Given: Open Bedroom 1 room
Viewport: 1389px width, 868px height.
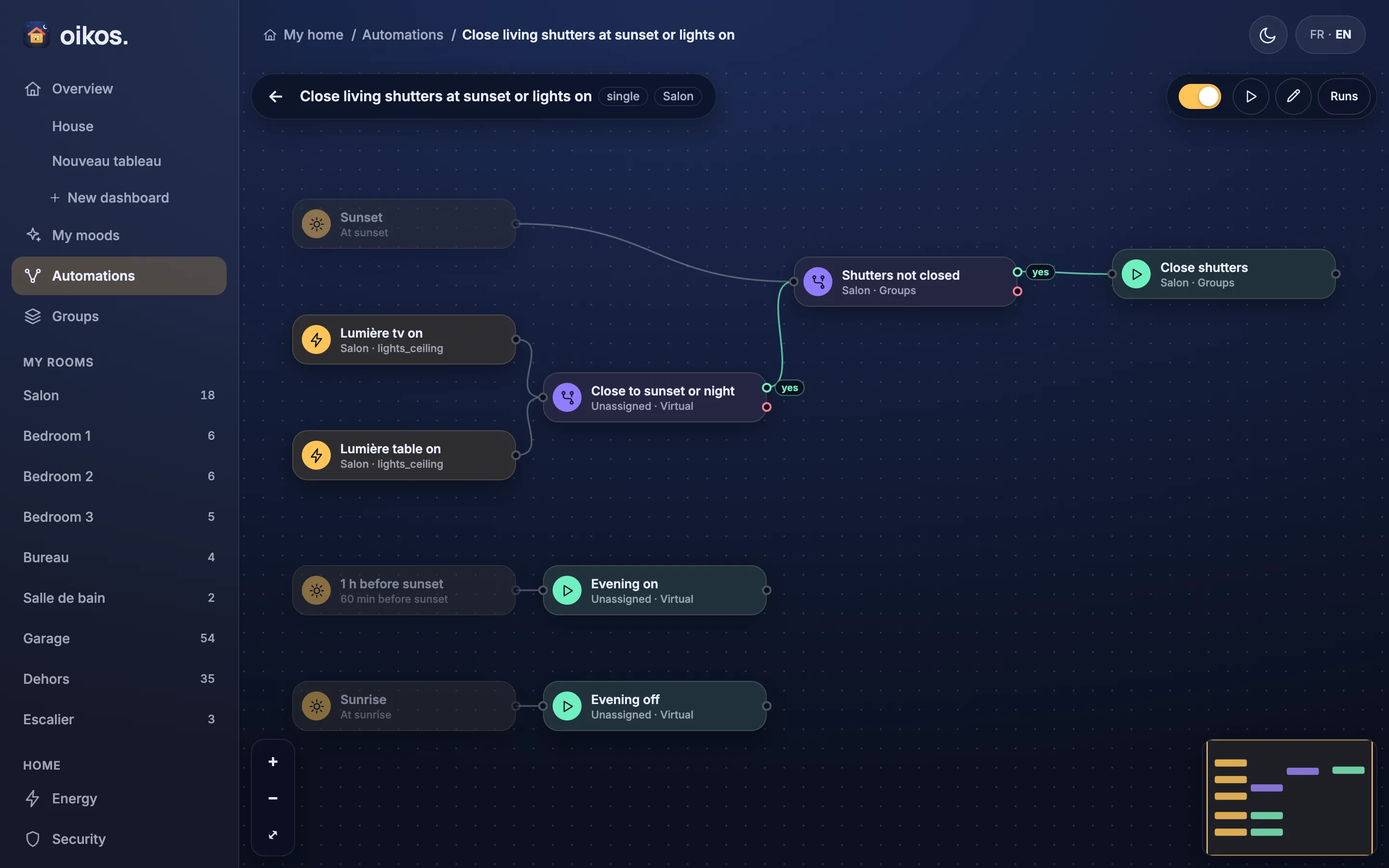Looking at the screenshot, I should (x=119, y=436).
